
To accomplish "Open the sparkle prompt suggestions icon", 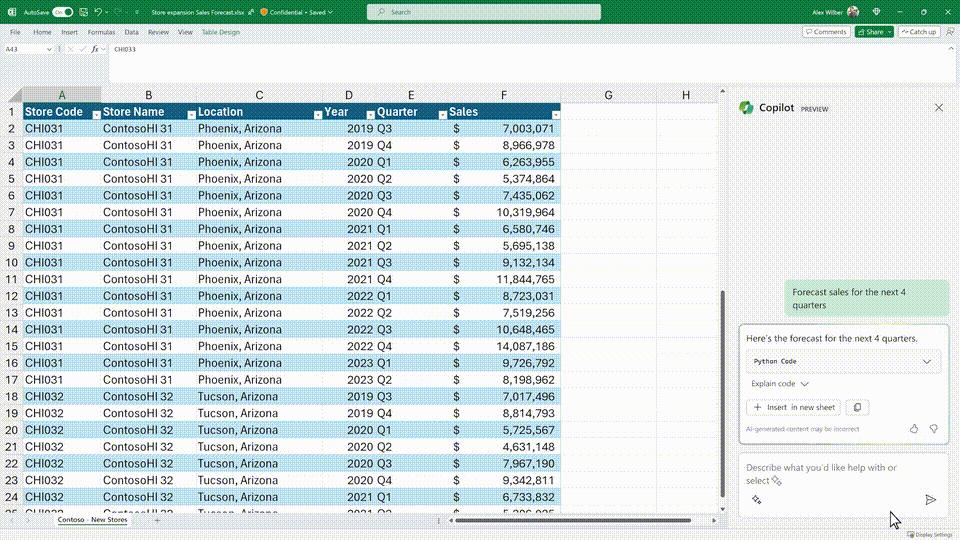I will [757, 499].
